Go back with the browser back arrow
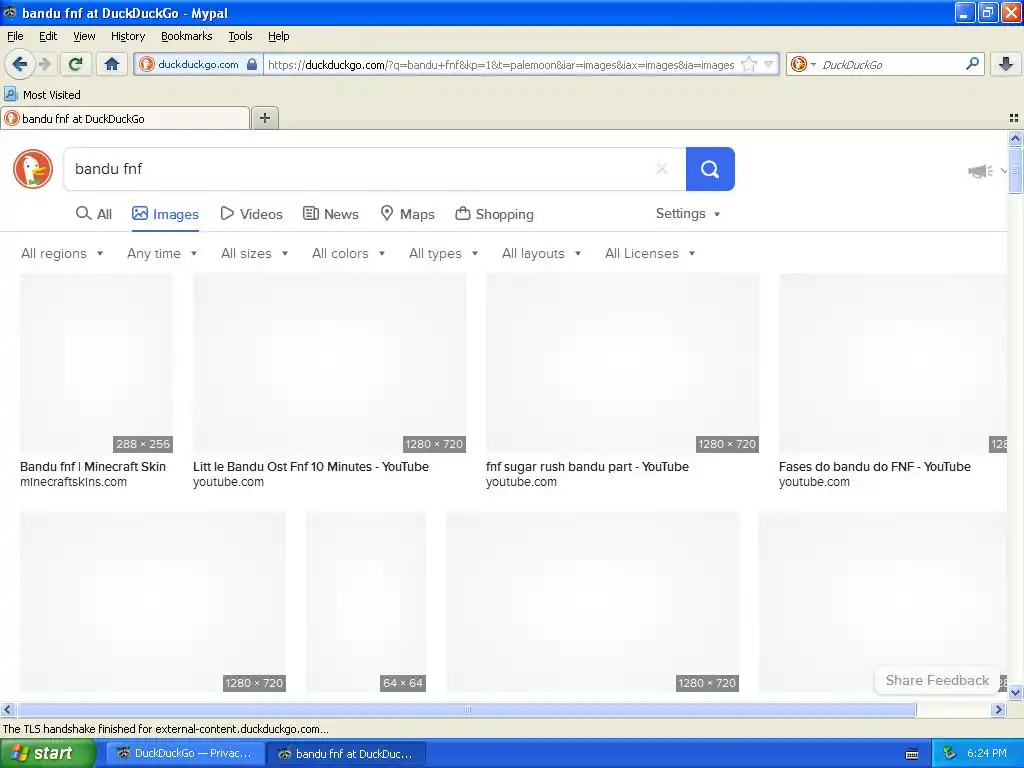 click(x=19, y=64)
